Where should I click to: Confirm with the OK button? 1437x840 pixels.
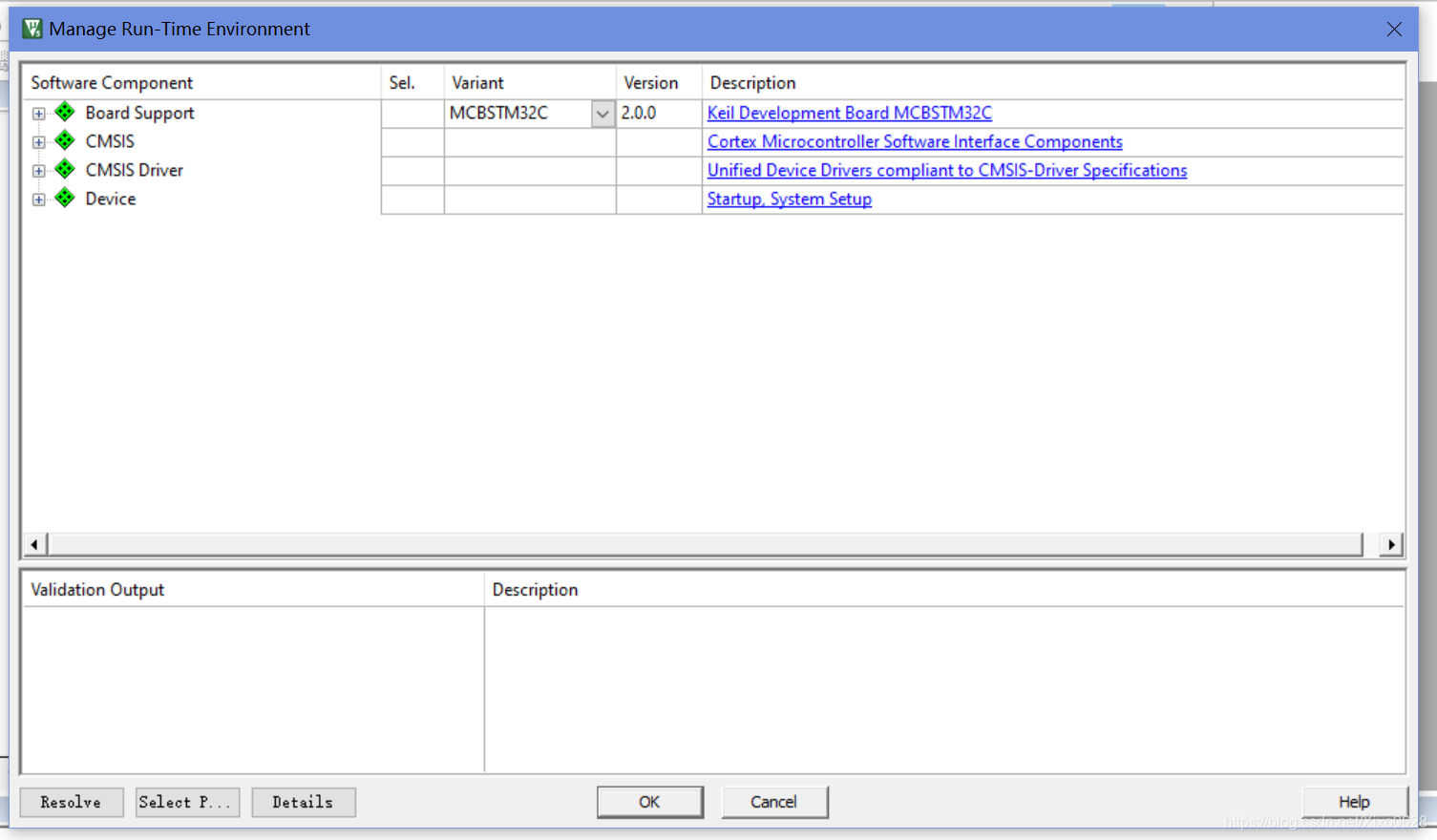tap(650, 802)
